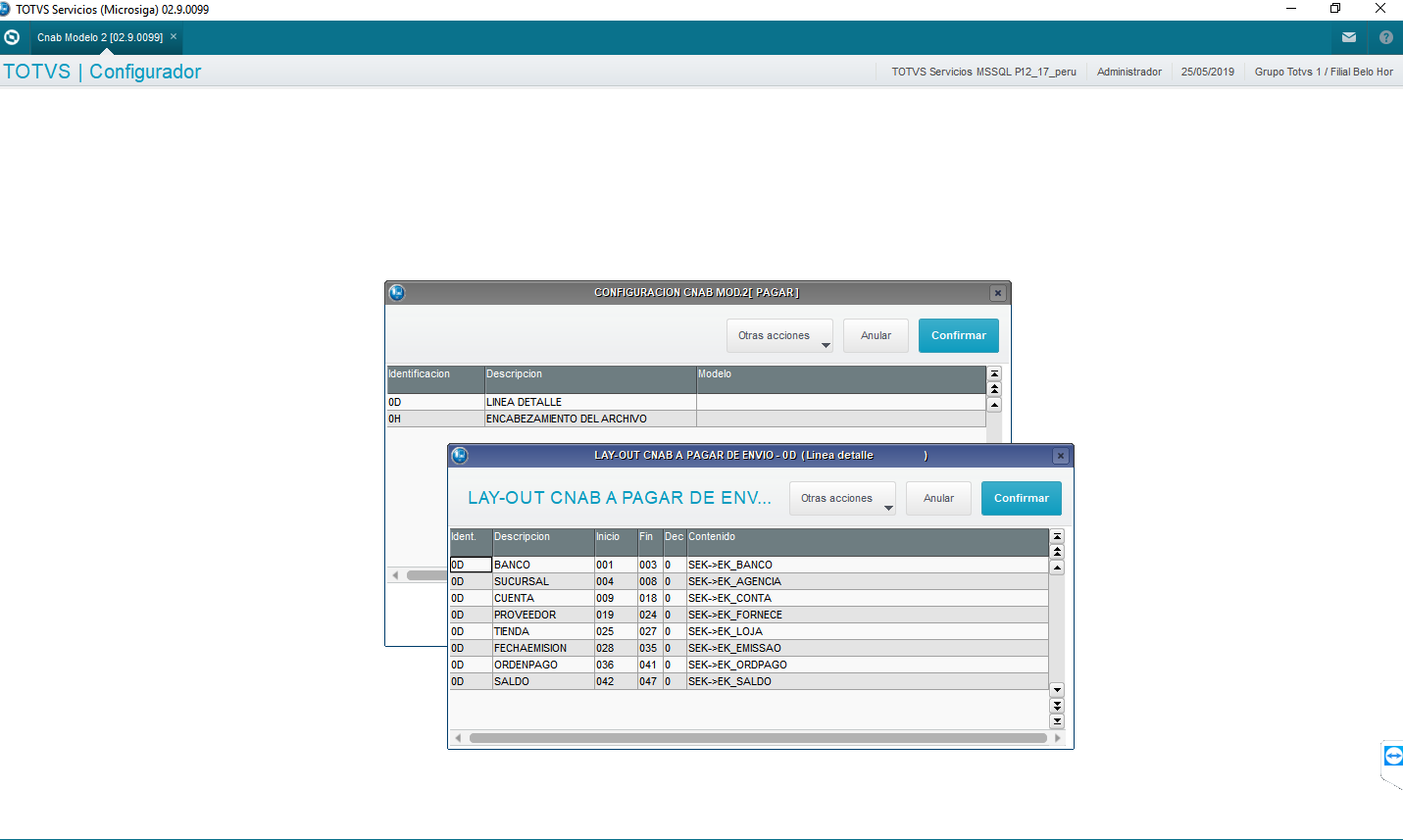
Task: Sort by Identificacion column header
Action: tap(435, 379)
